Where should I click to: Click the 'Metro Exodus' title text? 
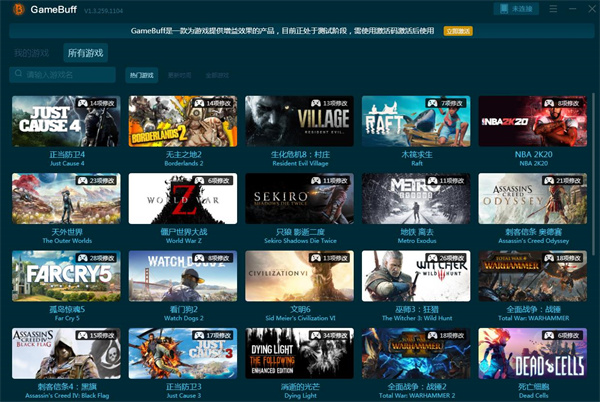tap(417, 241)
